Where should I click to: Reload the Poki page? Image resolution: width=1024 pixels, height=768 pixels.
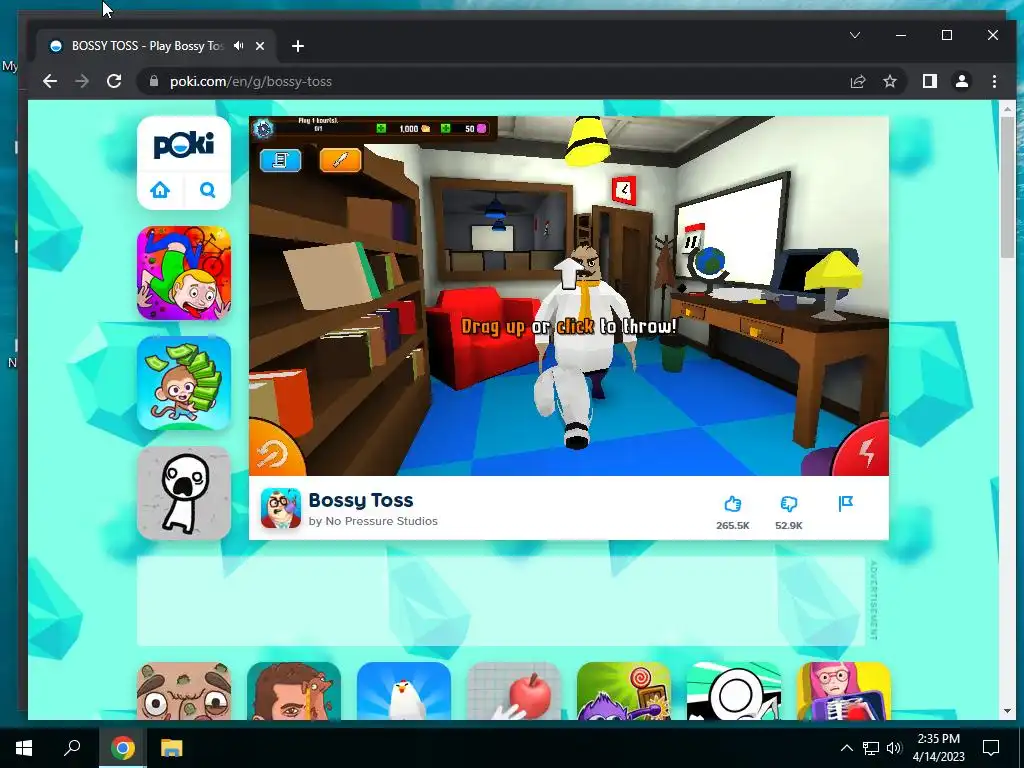tap(114, 82)
